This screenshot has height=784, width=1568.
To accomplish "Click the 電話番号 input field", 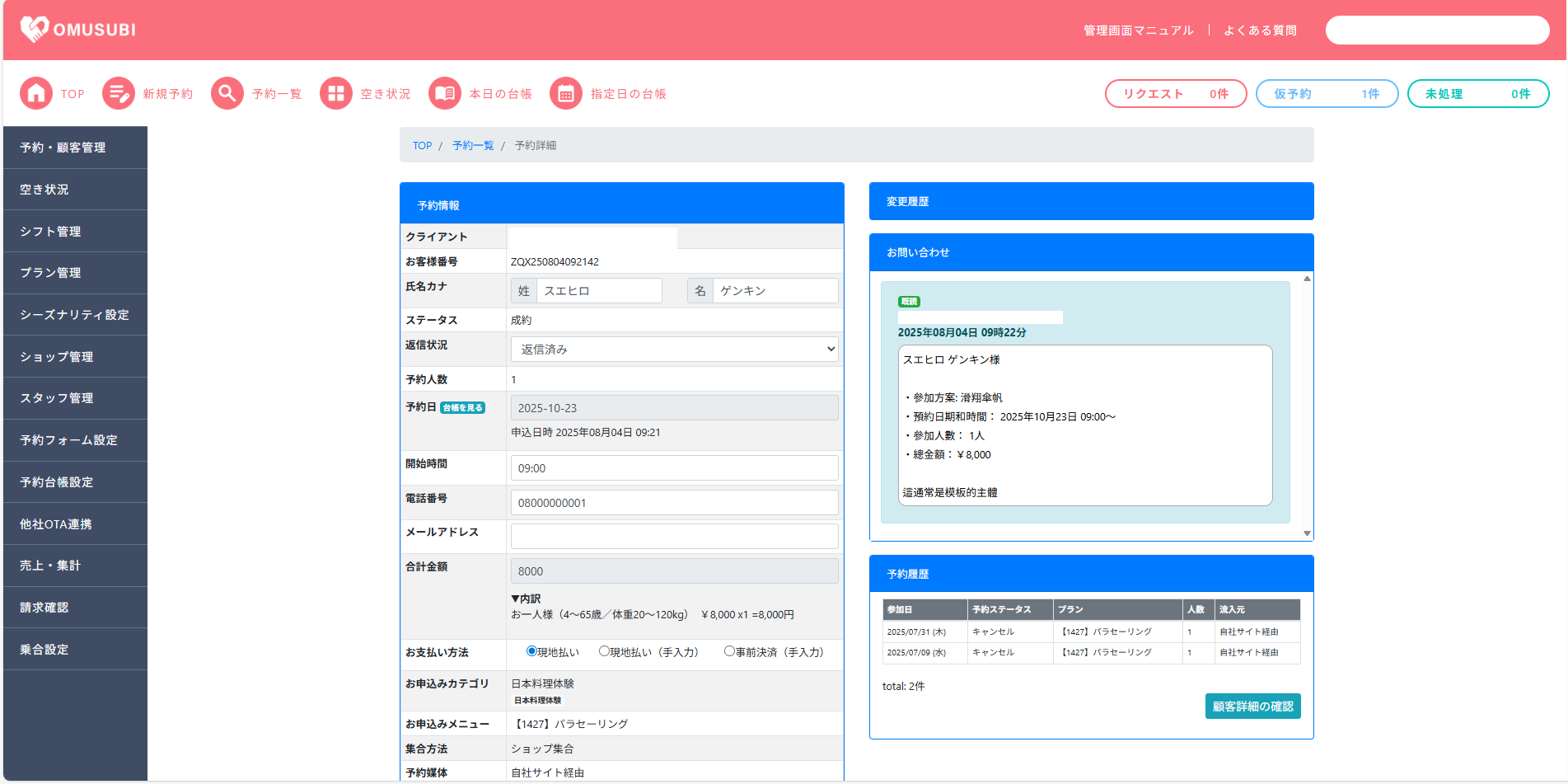I will 674,503.
